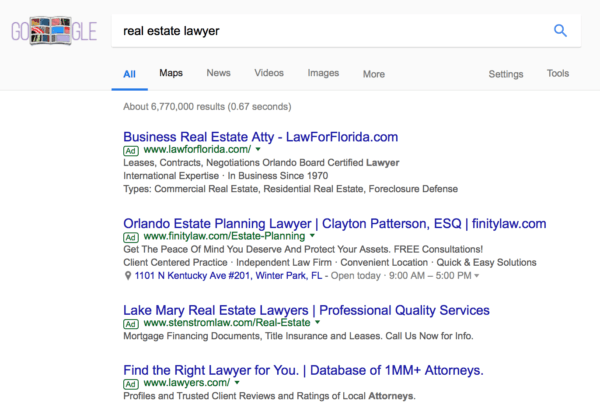The width and height of the screenshot is (600, 408).
Task: Click the Types: Commercial Real Estate line
Action: click(290, 189)
